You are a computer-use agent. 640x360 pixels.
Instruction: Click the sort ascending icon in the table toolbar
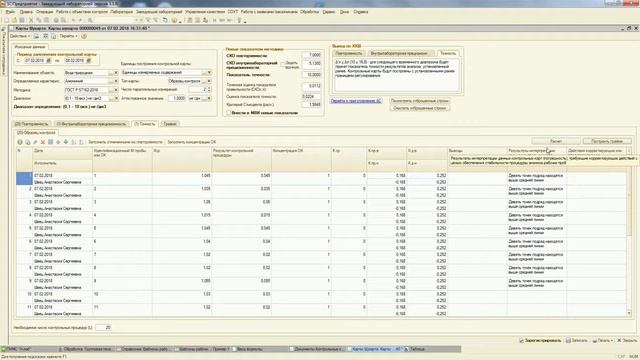click(x=74, y=142)
